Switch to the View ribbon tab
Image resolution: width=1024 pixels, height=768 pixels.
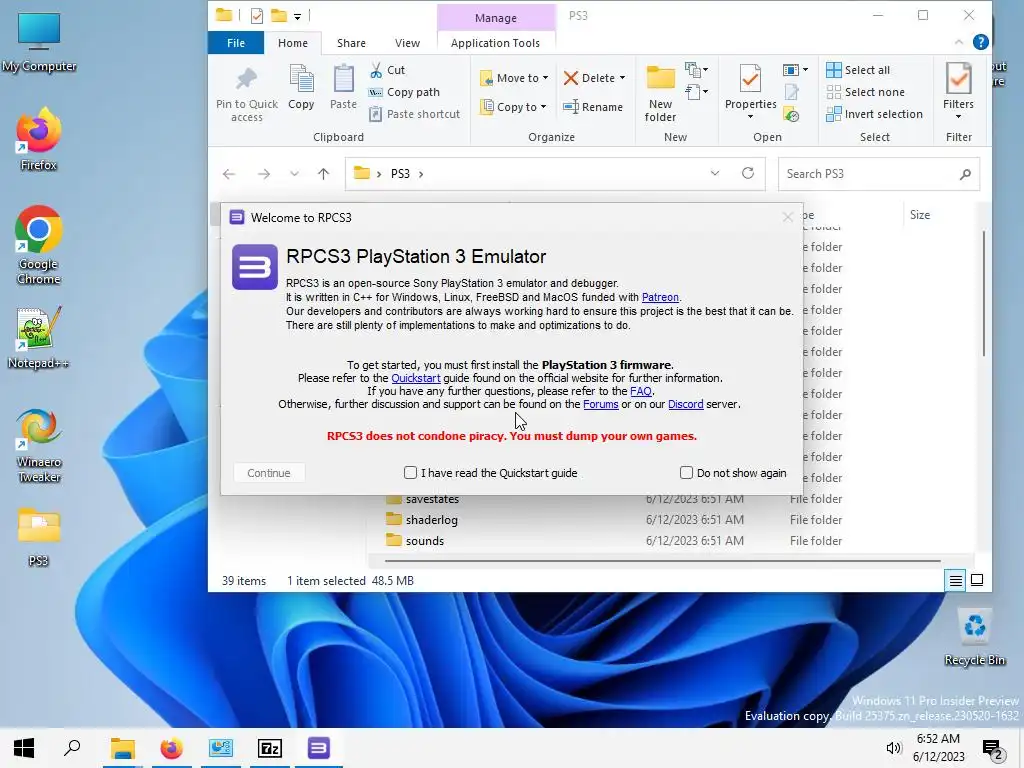408,42
